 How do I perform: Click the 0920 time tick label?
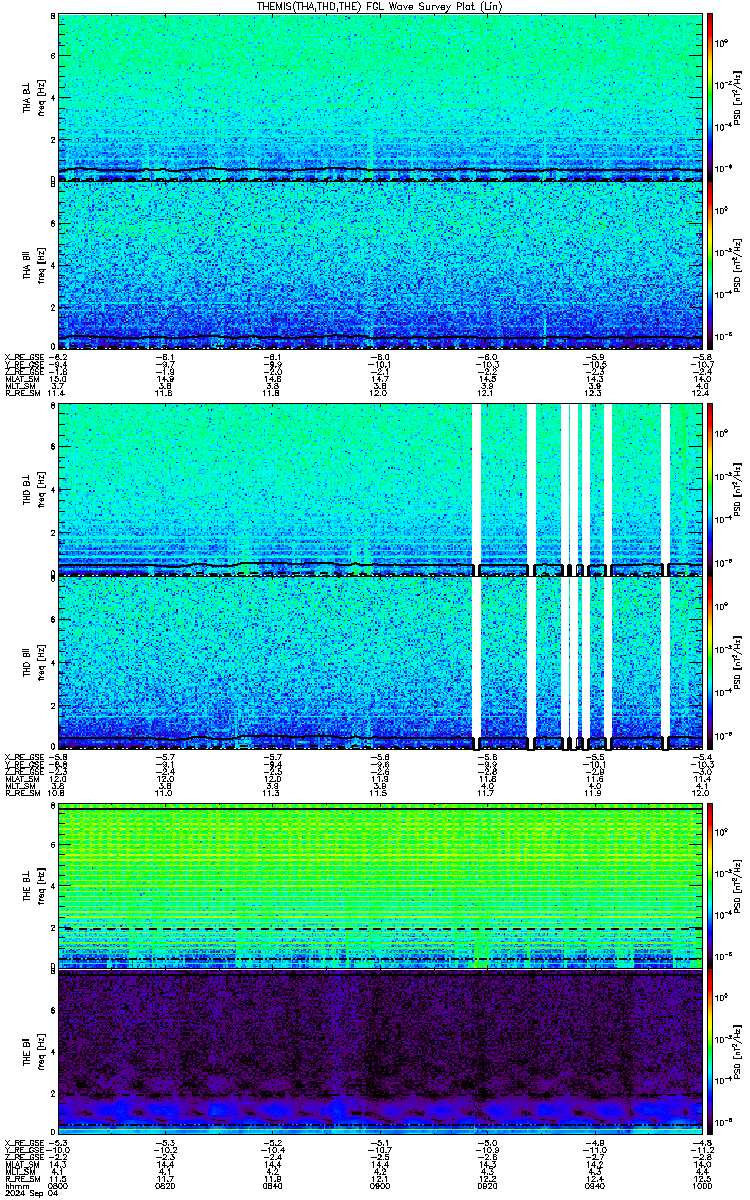[488, 1186]
